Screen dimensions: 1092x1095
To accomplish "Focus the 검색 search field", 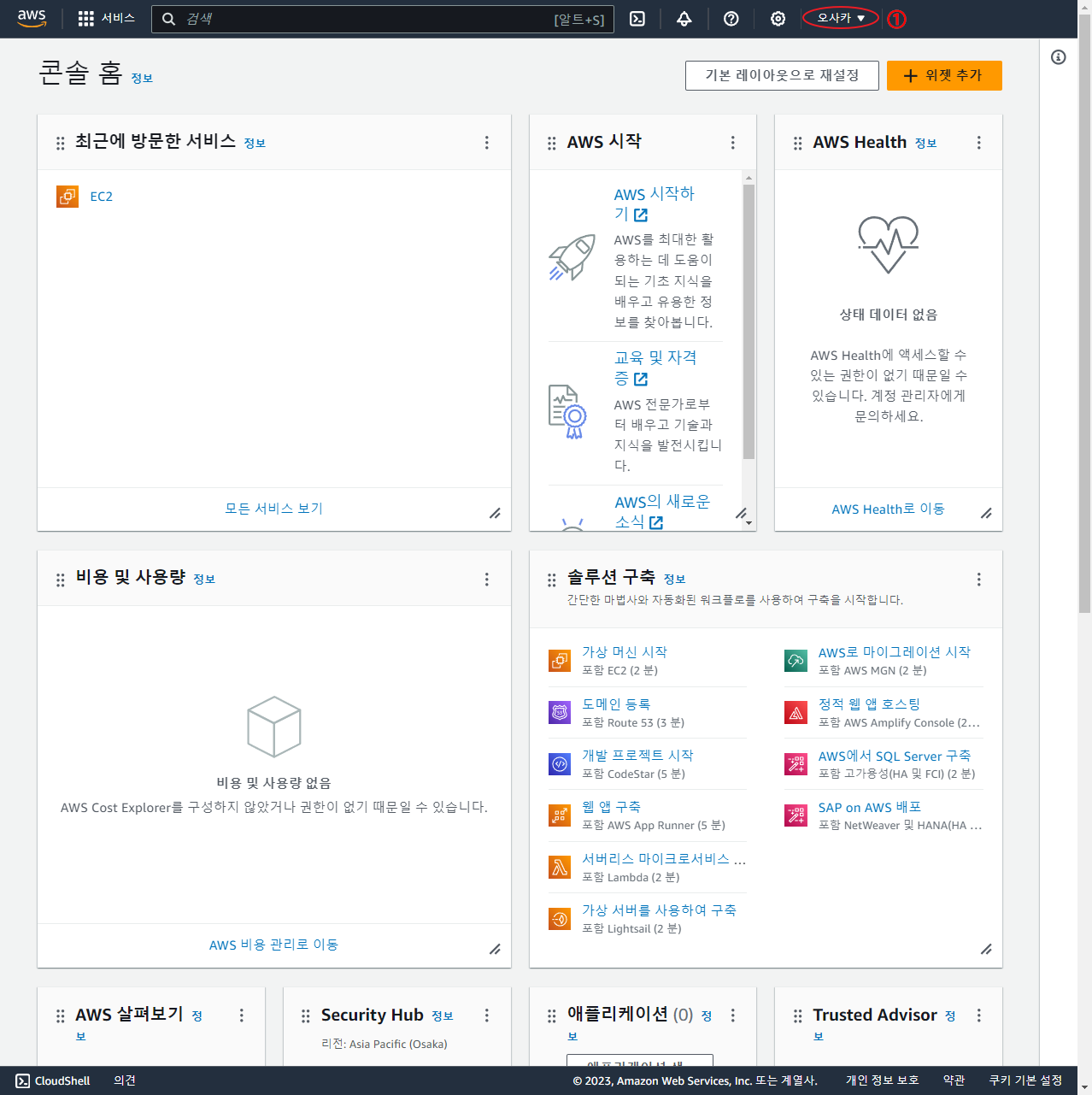I will click(x=382, y=19).
